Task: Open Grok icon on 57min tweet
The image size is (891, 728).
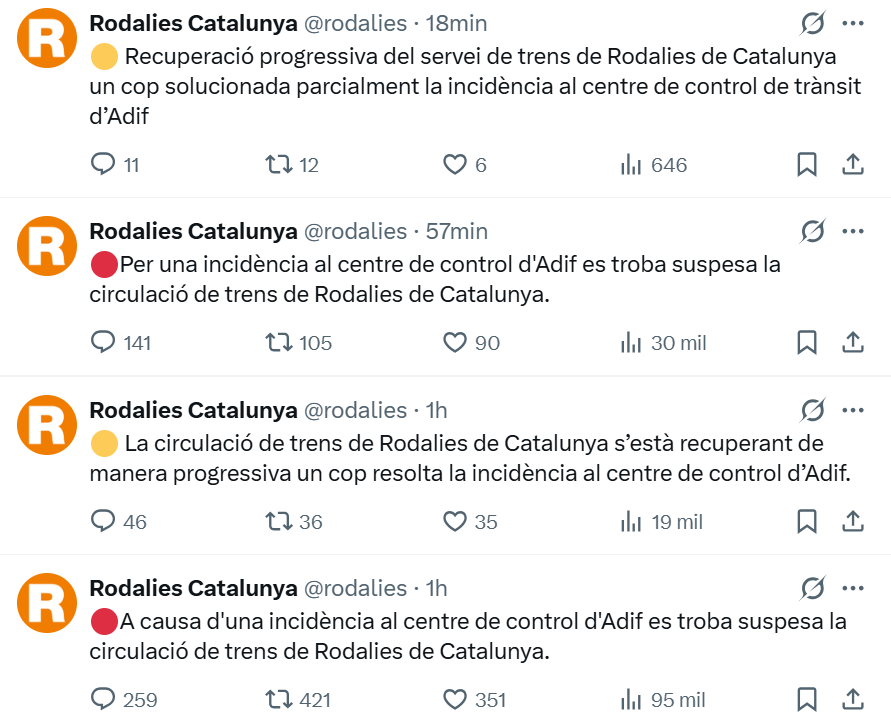Action: click(x=813, y=231)
